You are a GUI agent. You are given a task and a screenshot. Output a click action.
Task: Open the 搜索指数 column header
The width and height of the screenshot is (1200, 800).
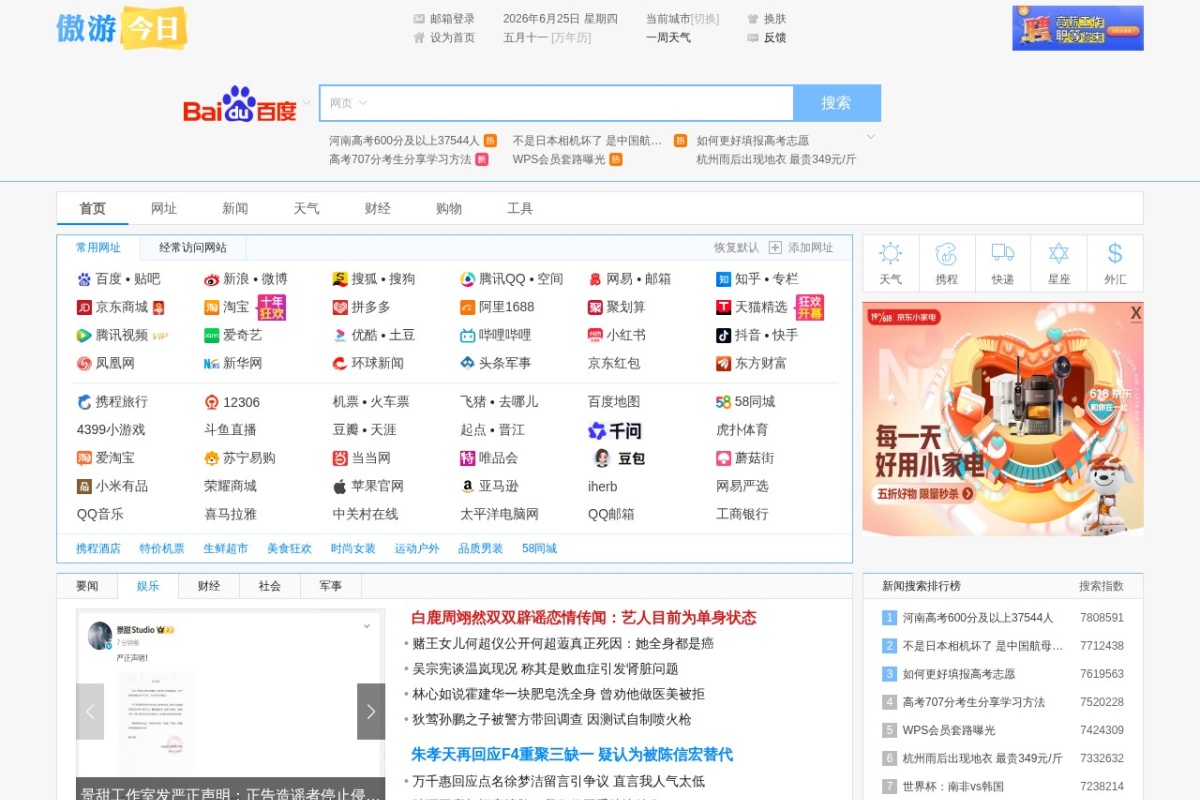coord(1101,586)
